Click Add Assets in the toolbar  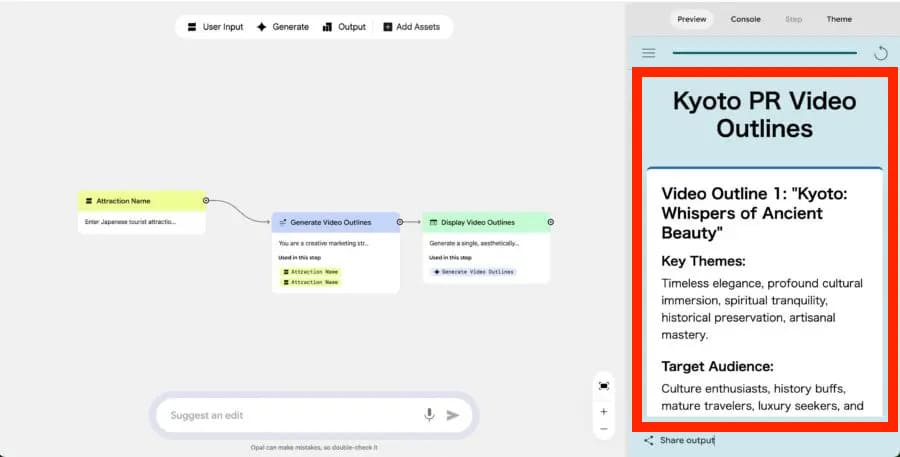pos(411,27)
